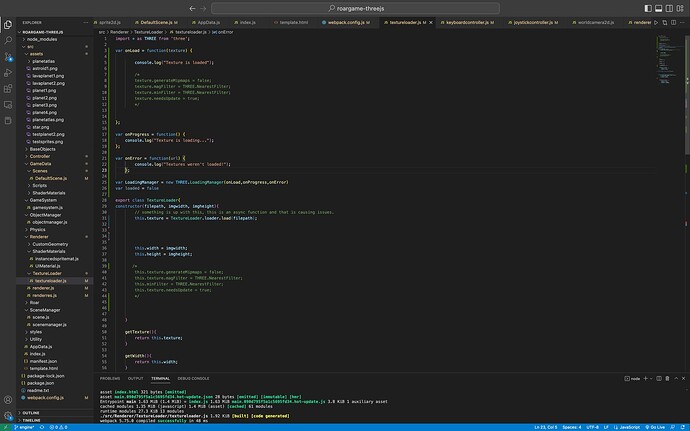Switch to the keyboardcontroller.js tab
Viewport: 690px width, 431px height.
[x=467, y=22]
